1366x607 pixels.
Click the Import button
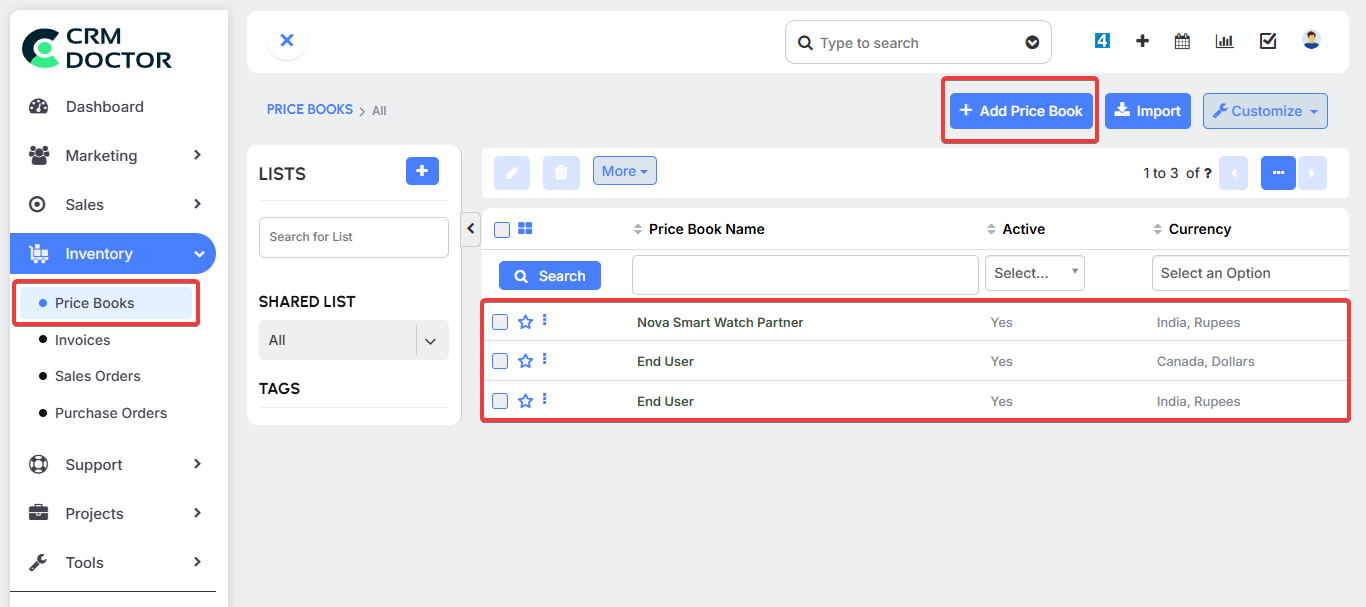coord(1147,111)
